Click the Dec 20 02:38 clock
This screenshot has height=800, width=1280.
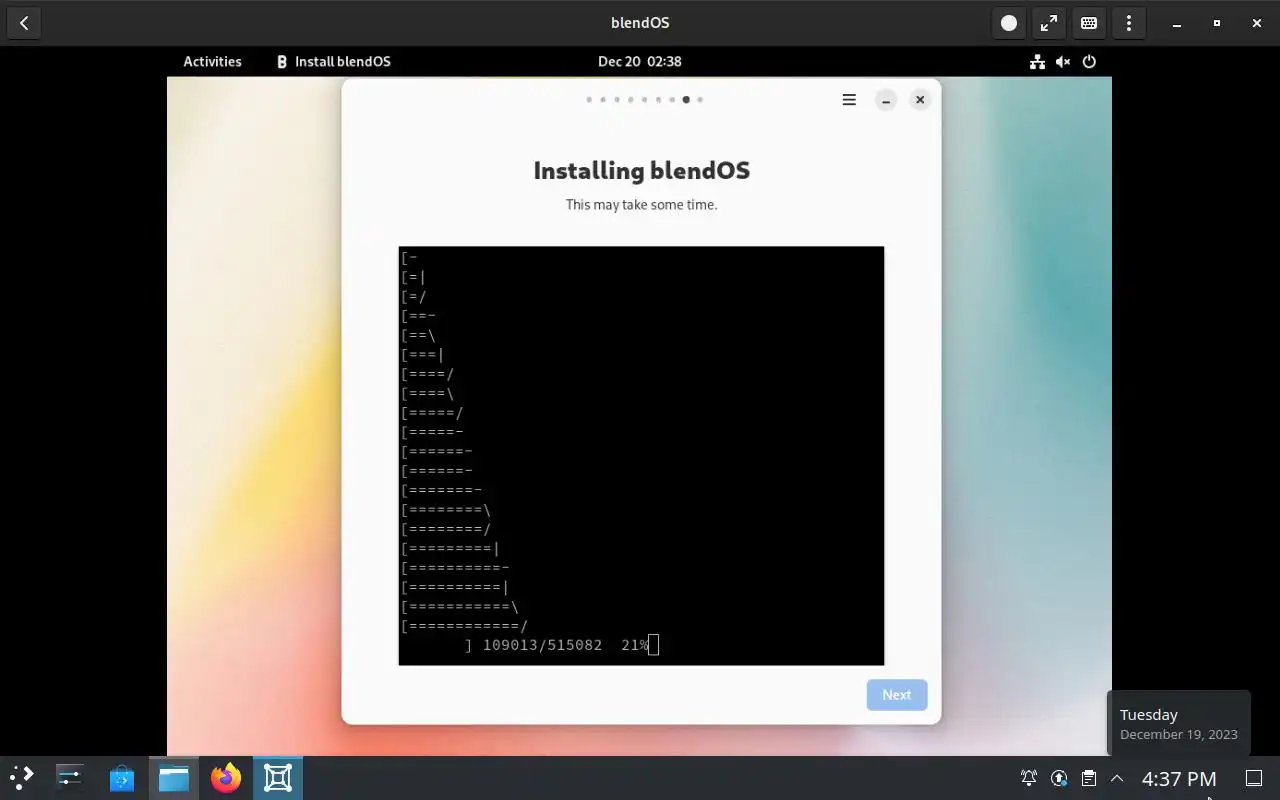tap(640, 61)
